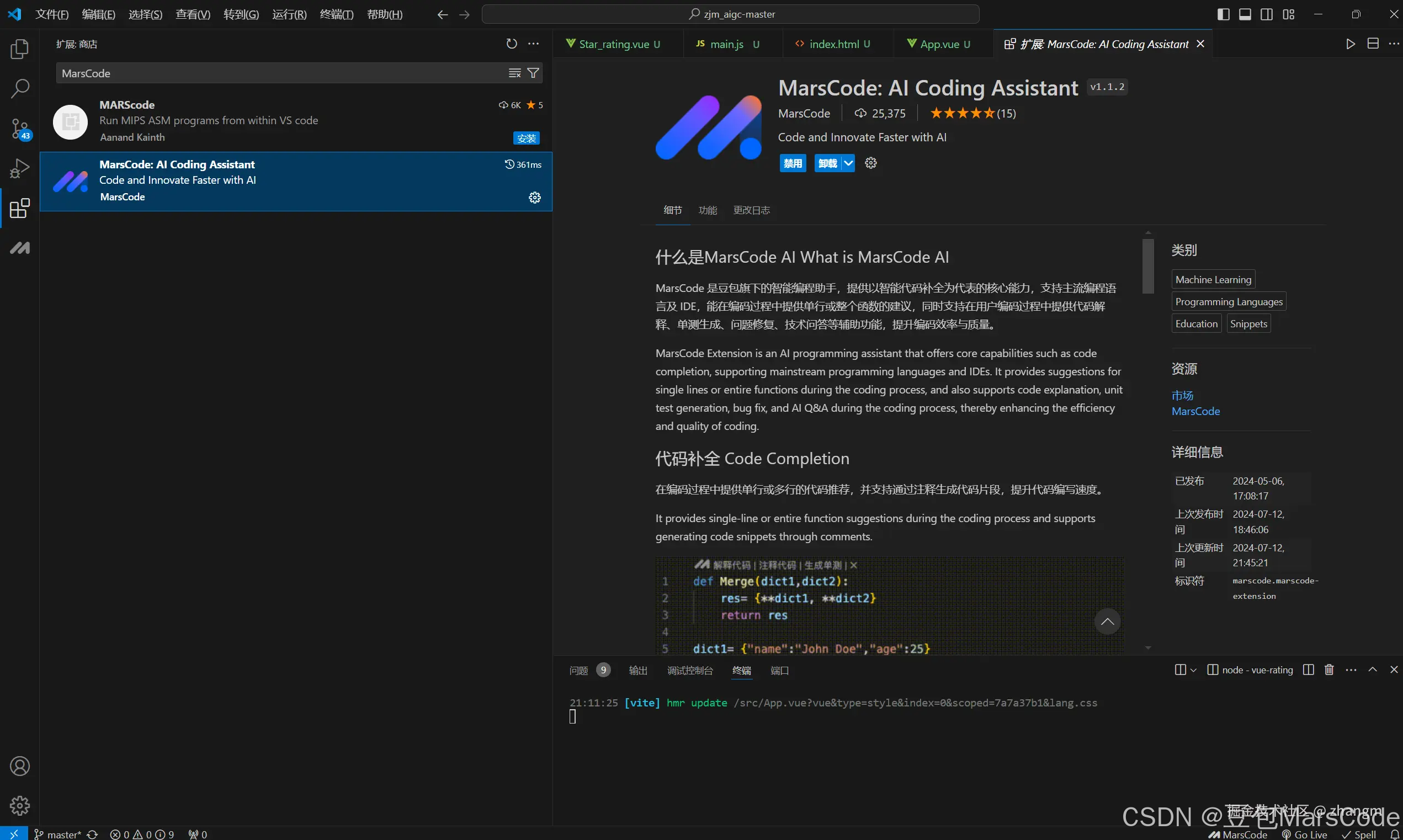The image size is (1403, 840).
Task: Clear the extension search results
Action: point(514,73)
